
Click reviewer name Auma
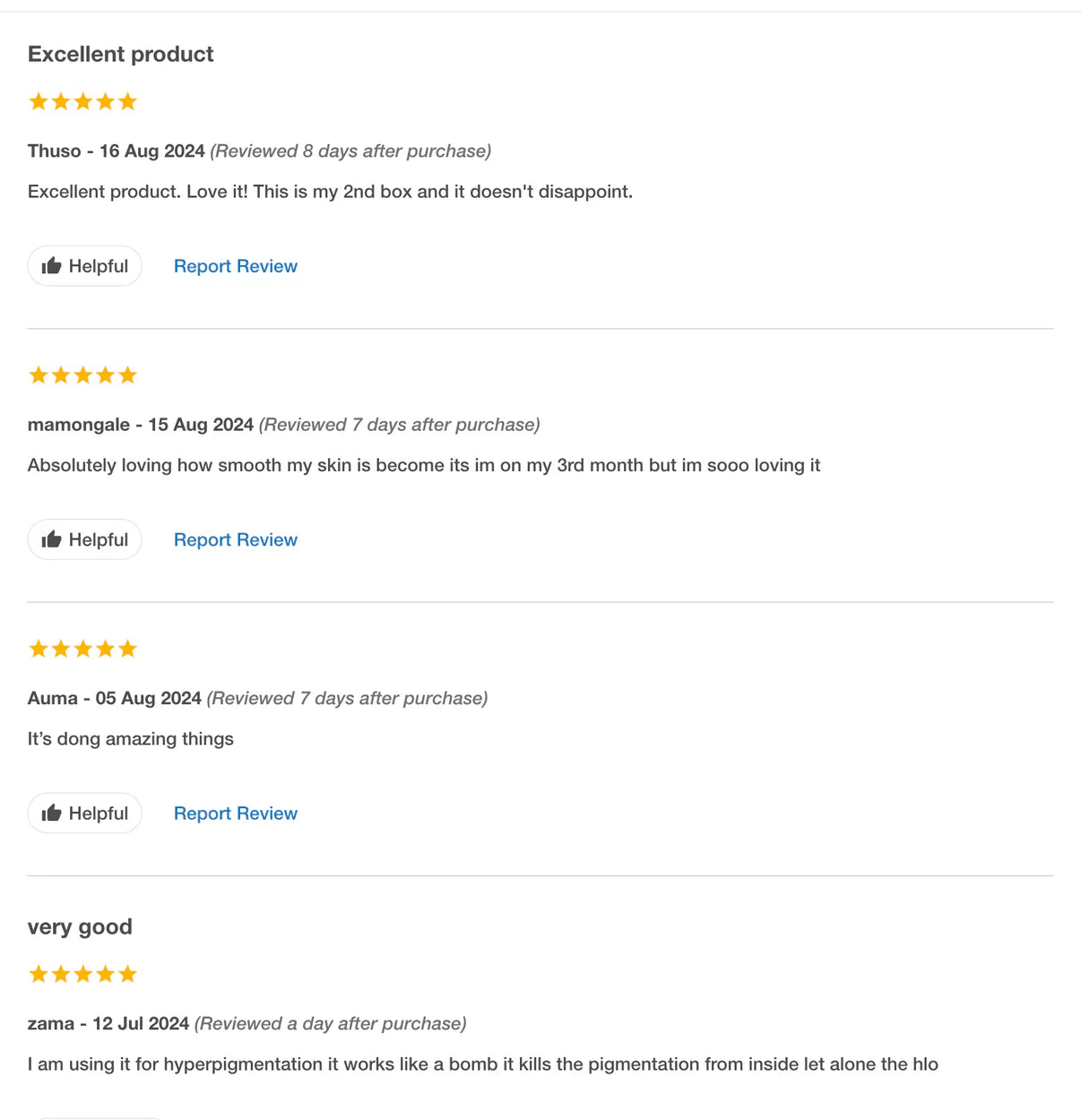point(52,698)
